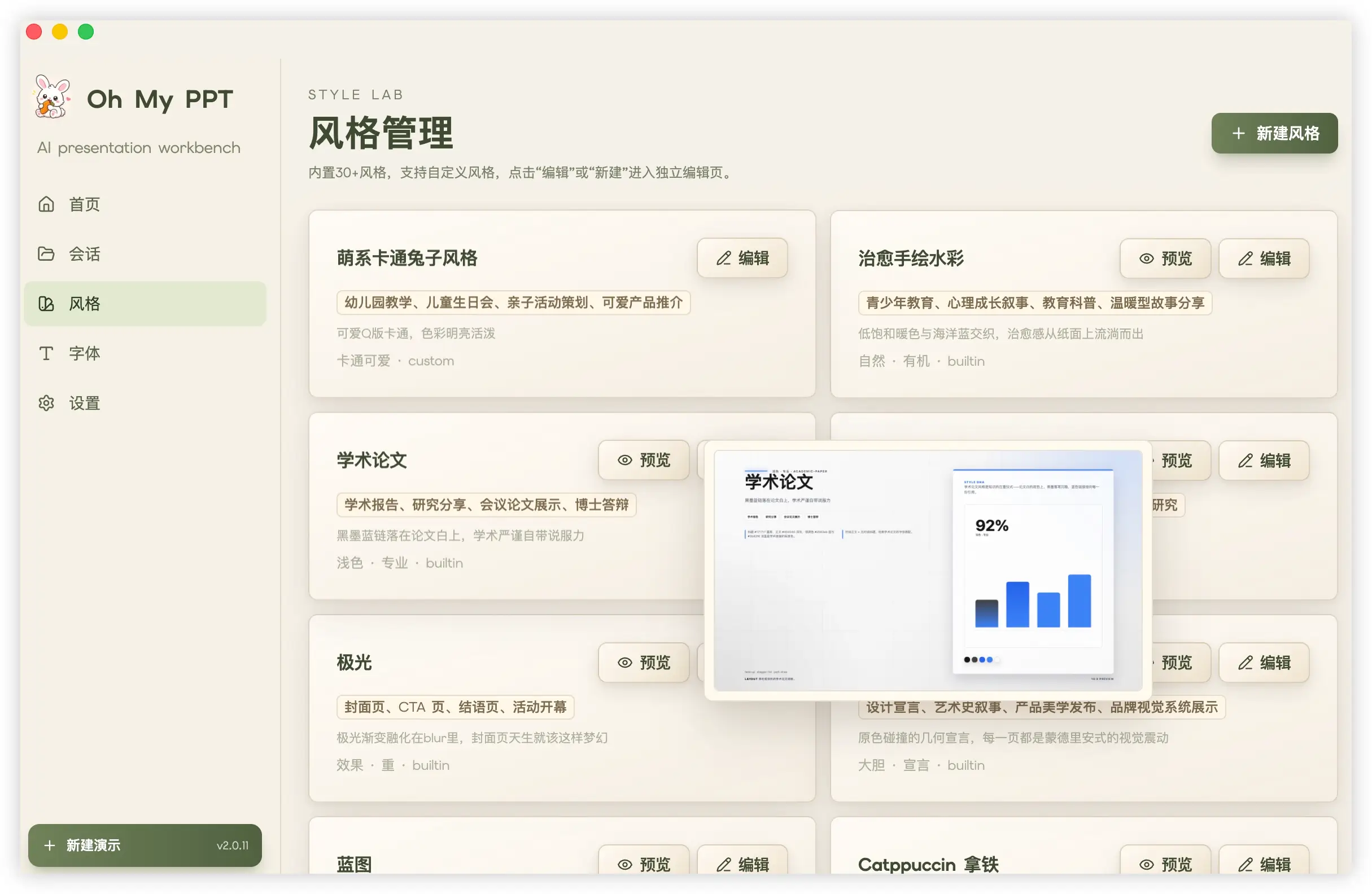Preview the 学术论文 style
Viewport: 1372px width, 894px height.
point(643,460)
